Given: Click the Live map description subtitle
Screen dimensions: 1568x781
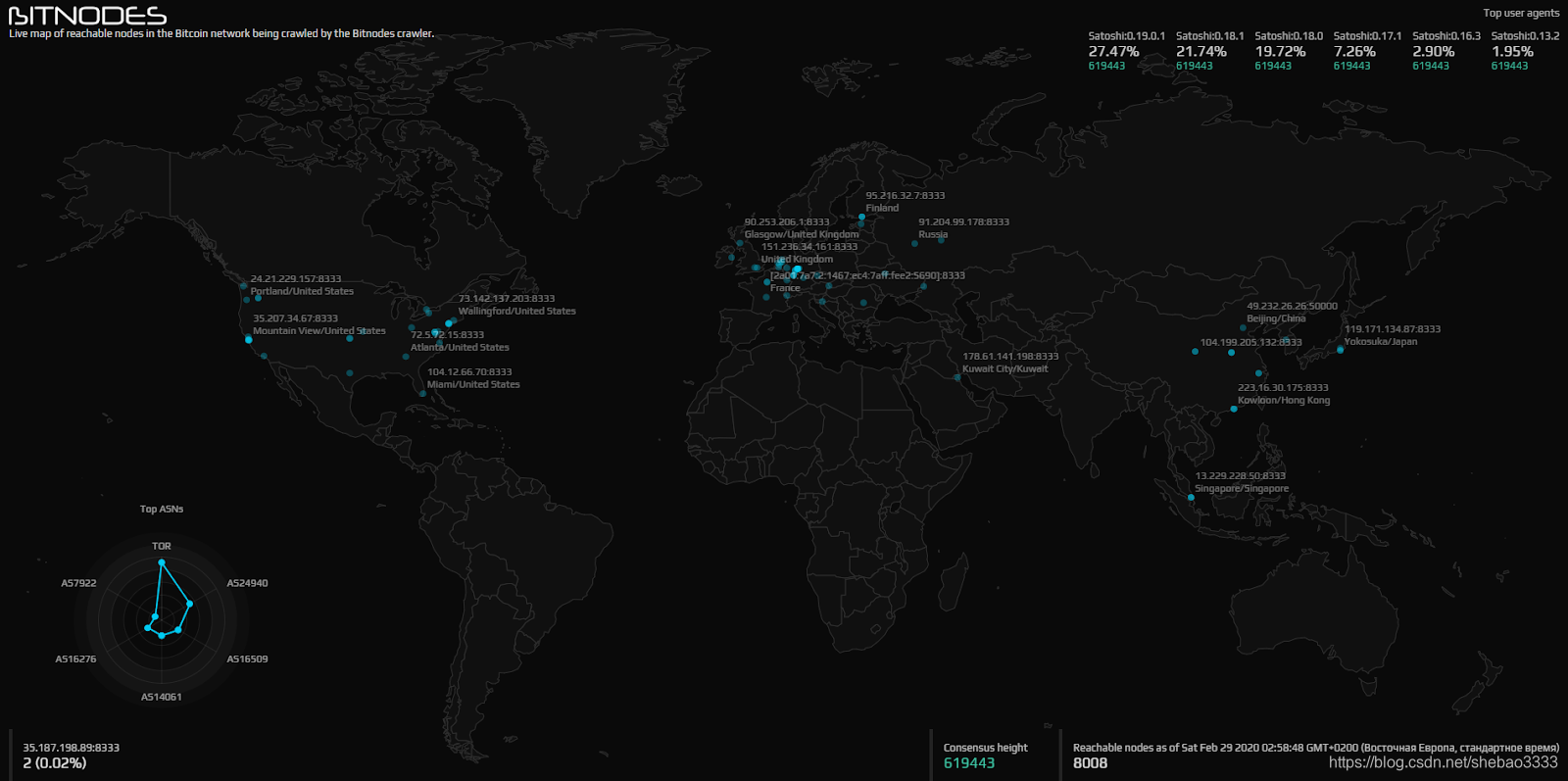Looking at the screenshot, I should (x=221, y=33).
